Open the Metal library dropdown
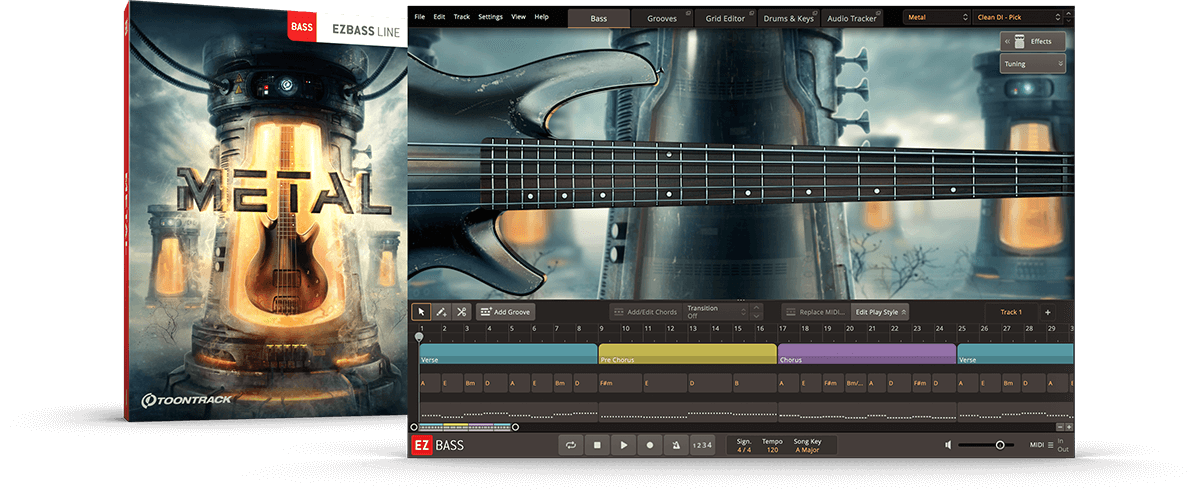 pyautogui.click(x=936, y=18)
